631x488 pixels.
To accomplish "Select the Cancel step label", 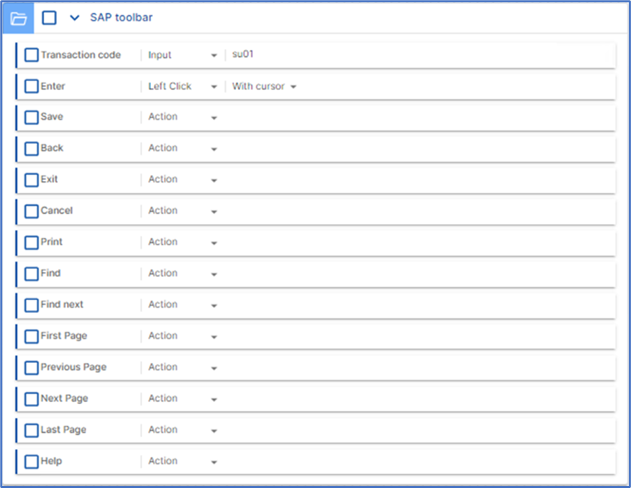I will pos(57,211).
